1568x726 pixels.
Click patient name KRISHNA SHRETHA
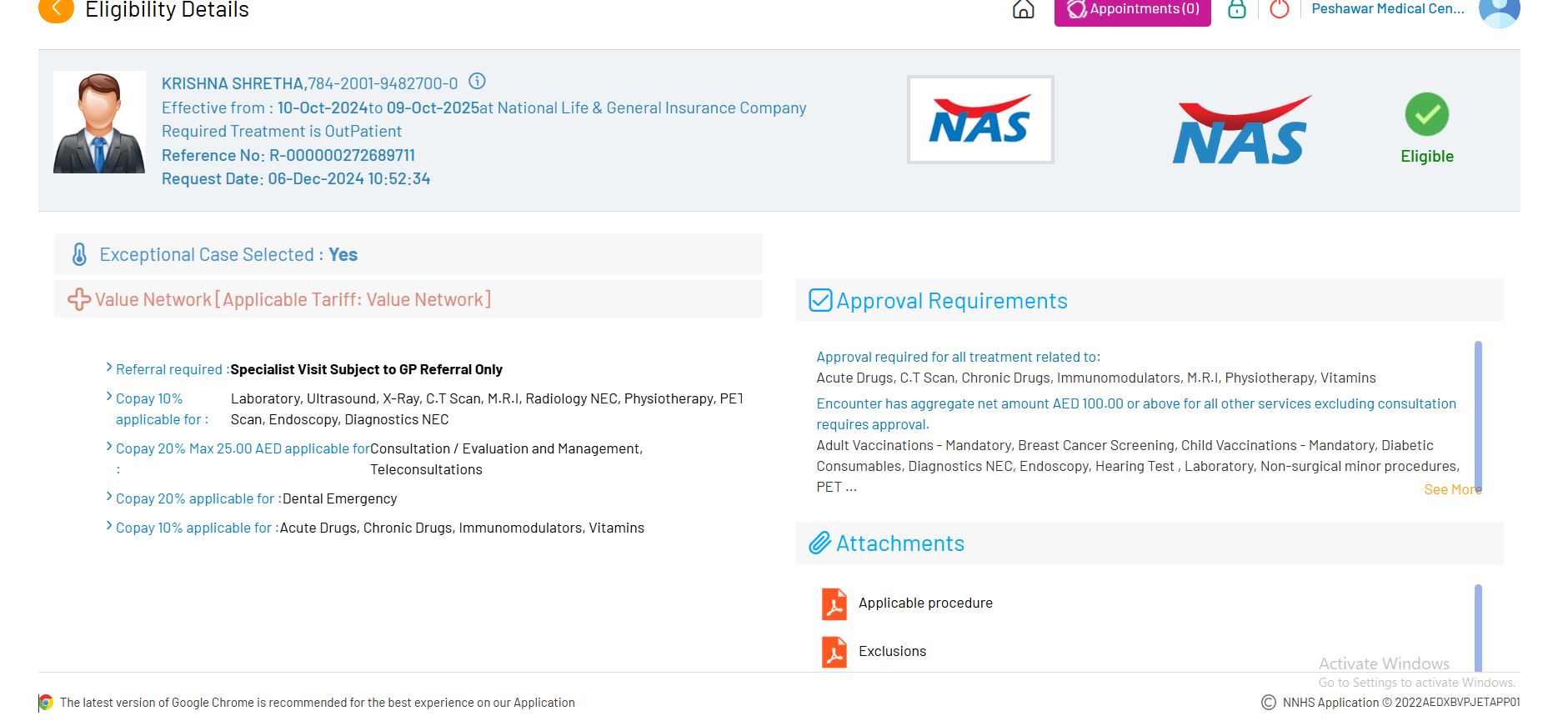tap(233, 84)
